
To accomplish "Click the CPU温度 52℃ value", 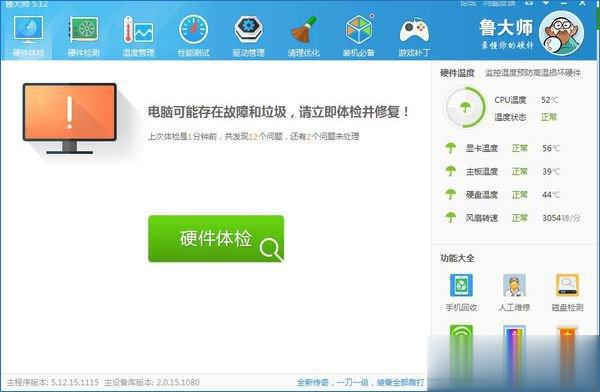I will (x=550, y=100).
